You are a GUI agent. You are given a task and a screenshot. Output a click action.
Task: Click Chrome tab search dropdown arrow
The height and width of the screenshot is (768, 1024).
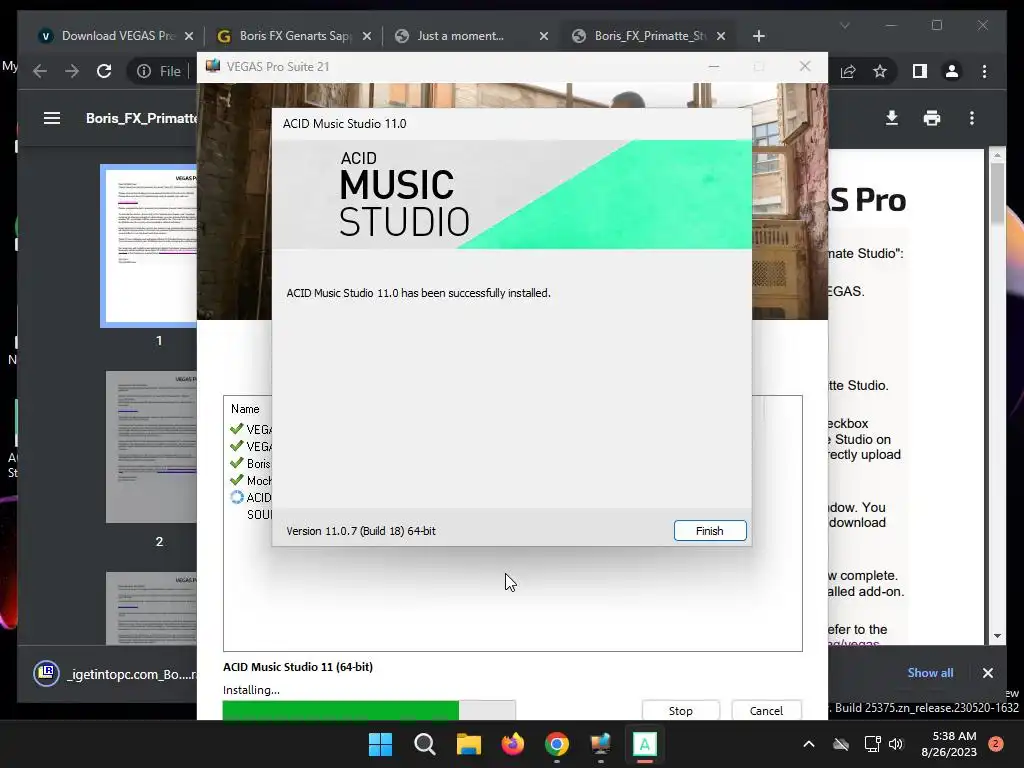844,25
